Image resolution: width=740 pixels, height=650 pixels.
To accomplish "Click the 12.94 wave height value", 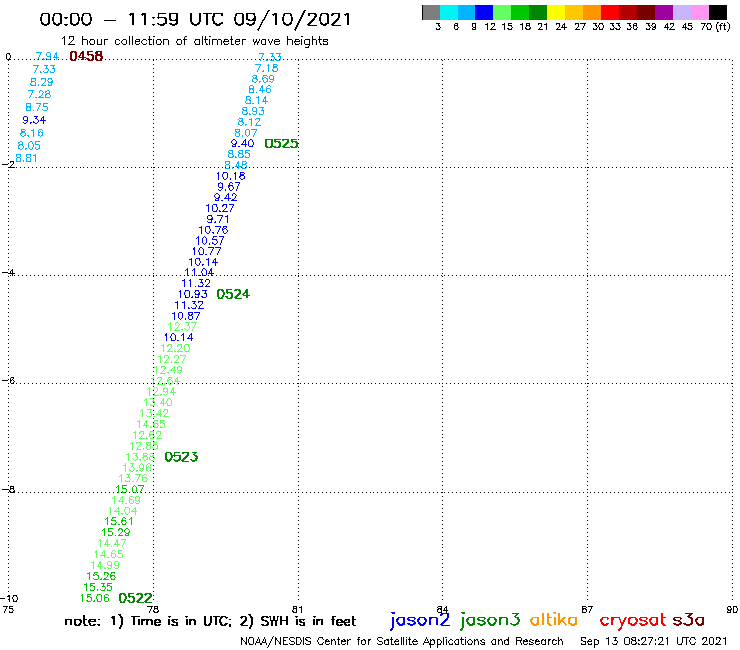I will pos(161,391).
